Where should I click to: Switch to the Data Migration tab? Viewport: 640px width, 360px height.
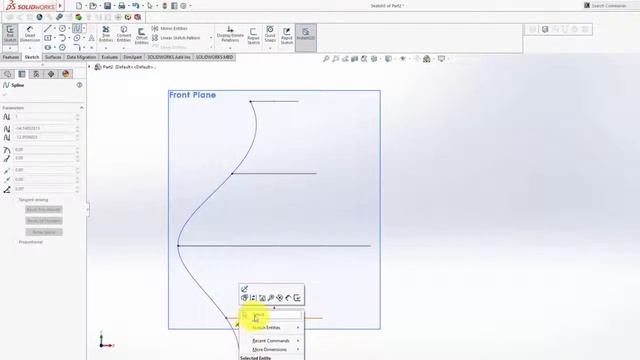tap(81, 57)
